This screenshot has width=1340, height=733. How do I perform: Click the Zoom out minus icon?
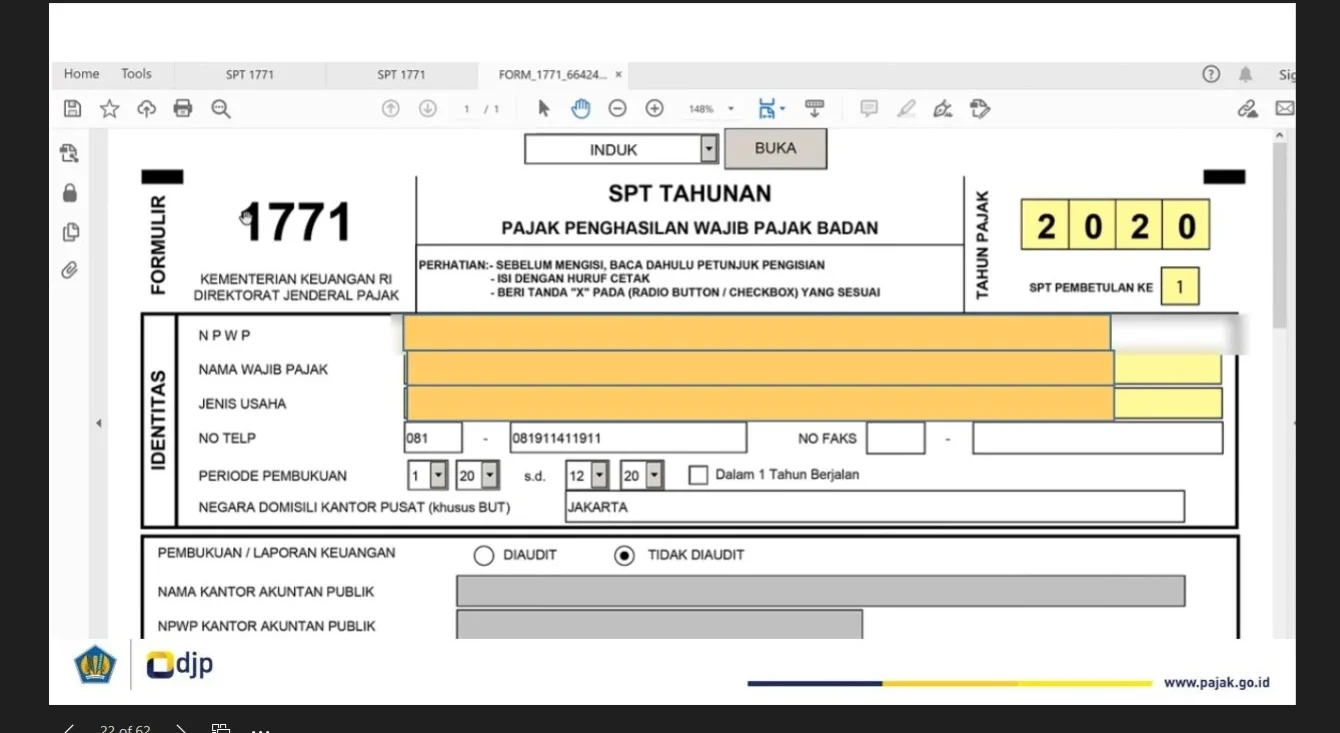point(618,109)
